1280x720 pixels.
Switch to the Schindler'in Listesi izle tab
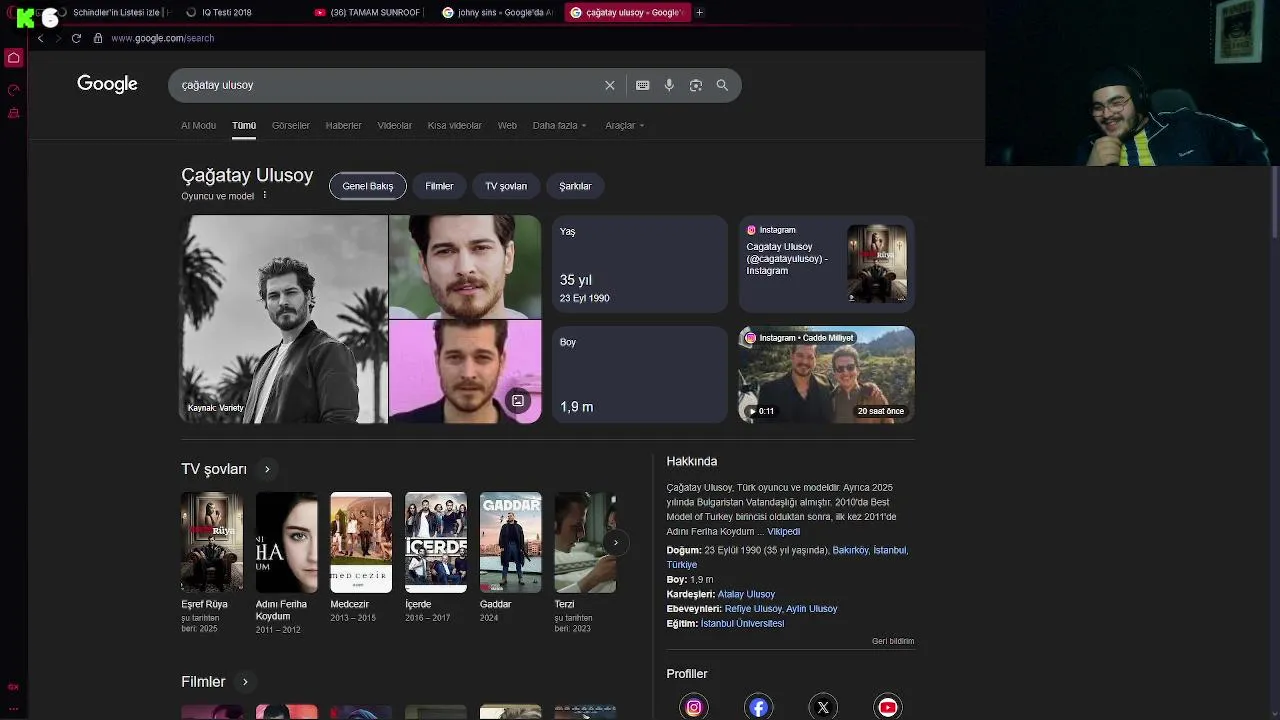(115, 12)
